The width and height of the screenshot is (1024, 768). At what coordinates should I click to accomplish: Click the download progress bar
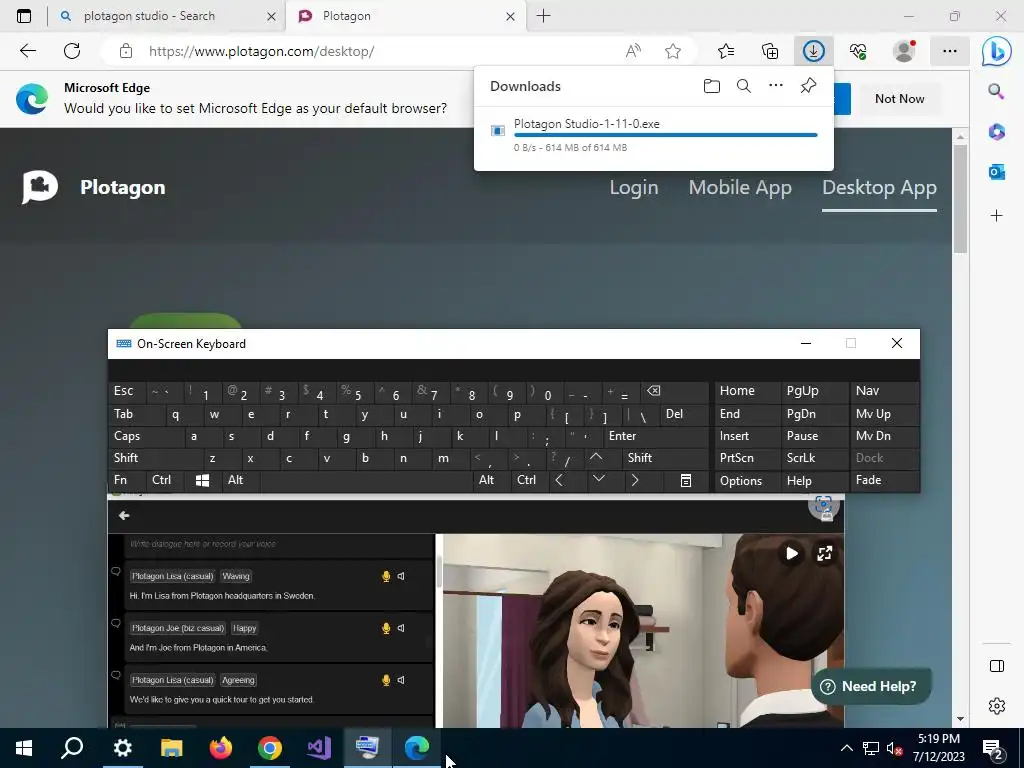[x=665, y=135]
